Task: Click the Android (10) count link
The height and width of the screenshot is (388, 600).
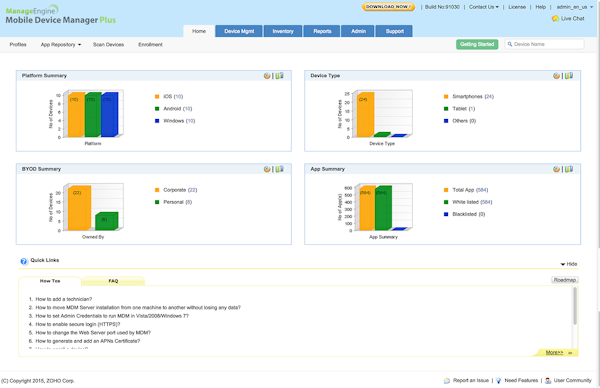Action: coord(188,109)
